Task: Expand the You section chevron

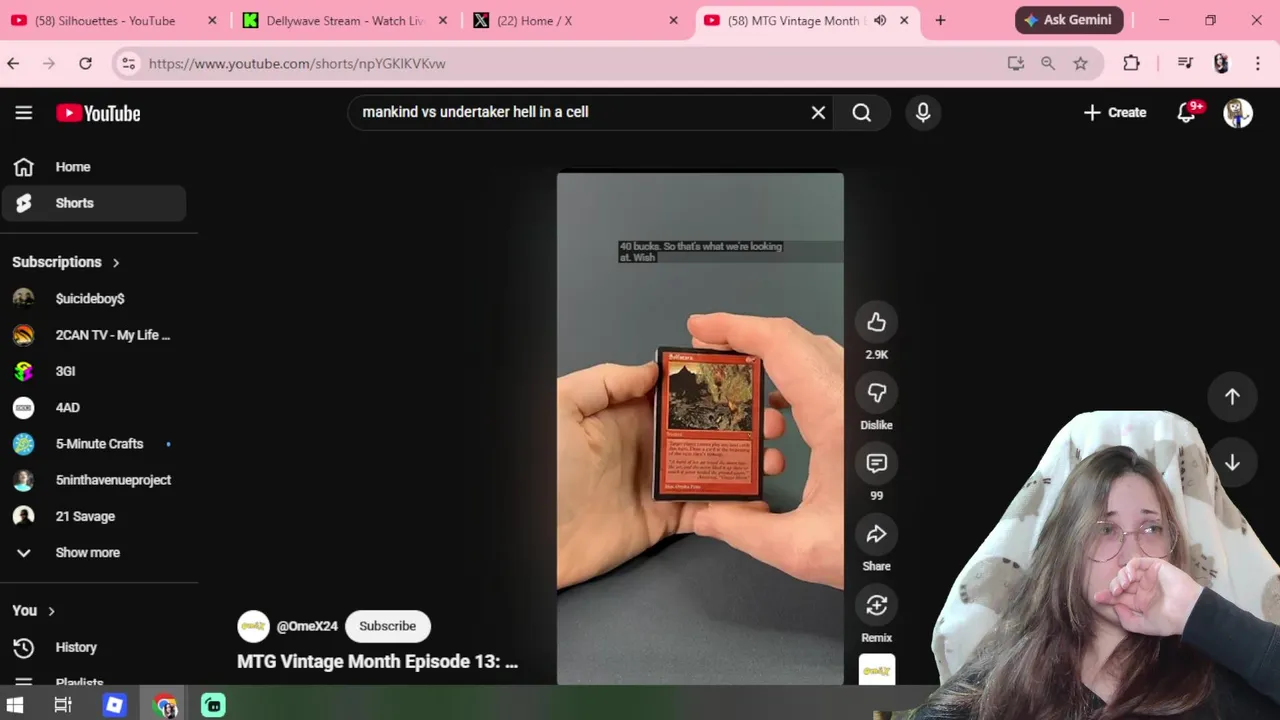Action: click(51, 610)
